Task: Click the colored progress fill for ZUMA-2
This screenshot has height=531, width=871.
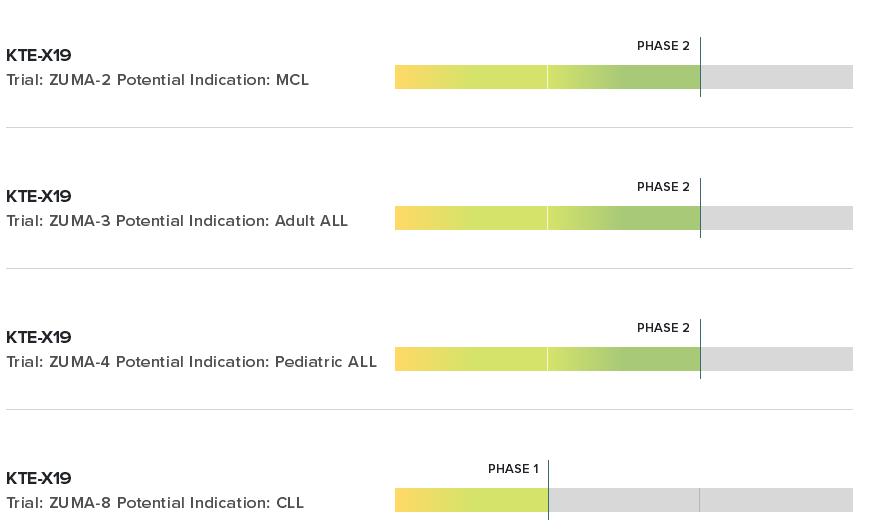Action: pos(547,77)
